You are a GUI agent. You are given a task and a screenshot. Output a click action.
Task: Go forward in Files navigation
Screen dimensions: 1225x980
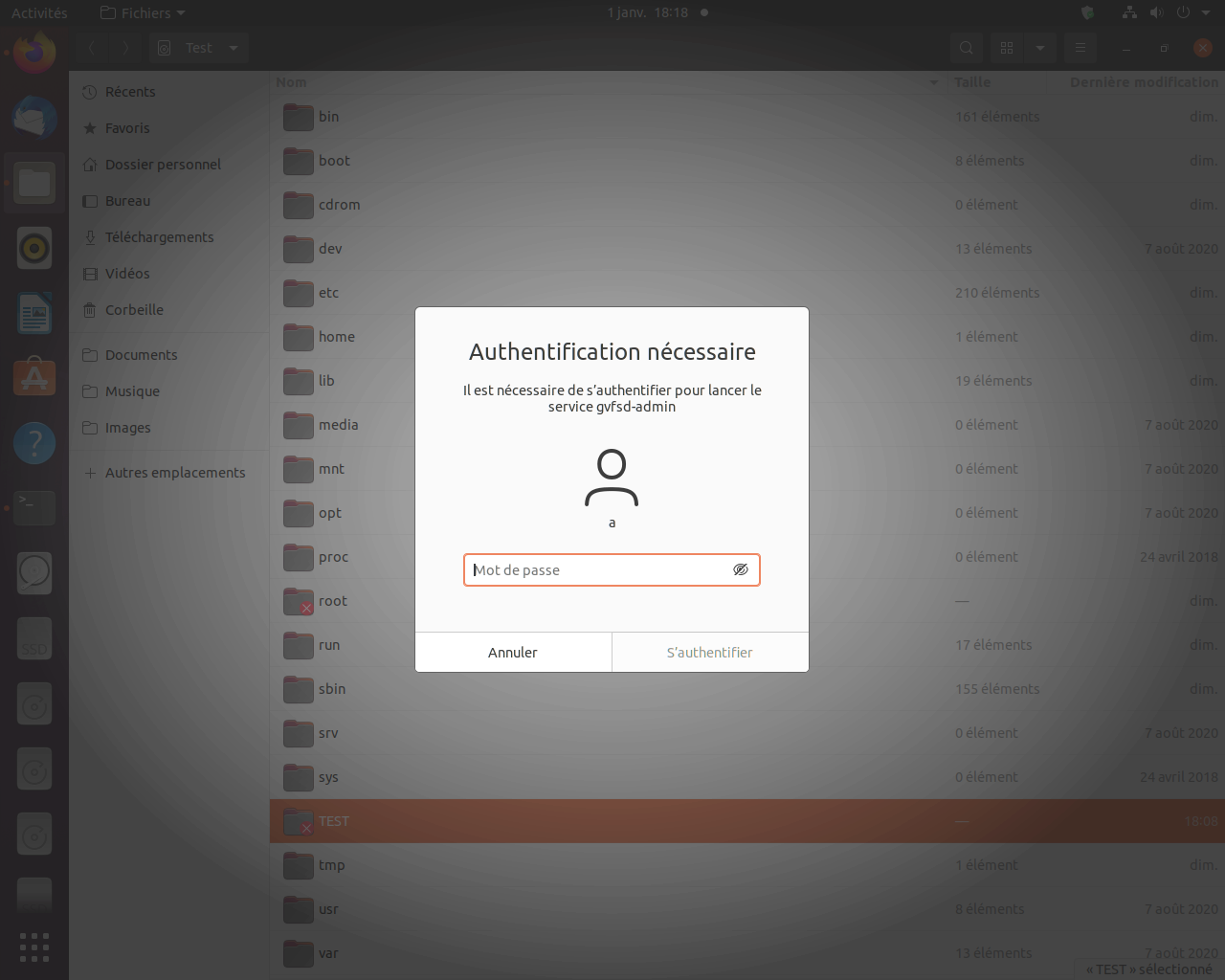pyautogui.click(x=125, y=48)
